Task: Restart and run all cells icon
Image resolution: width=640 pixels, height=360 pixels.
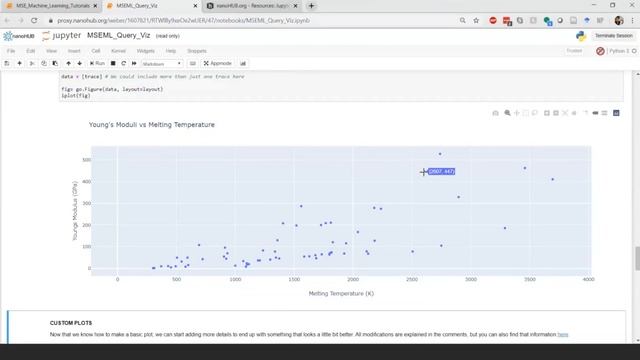Action: click(134, 63)
